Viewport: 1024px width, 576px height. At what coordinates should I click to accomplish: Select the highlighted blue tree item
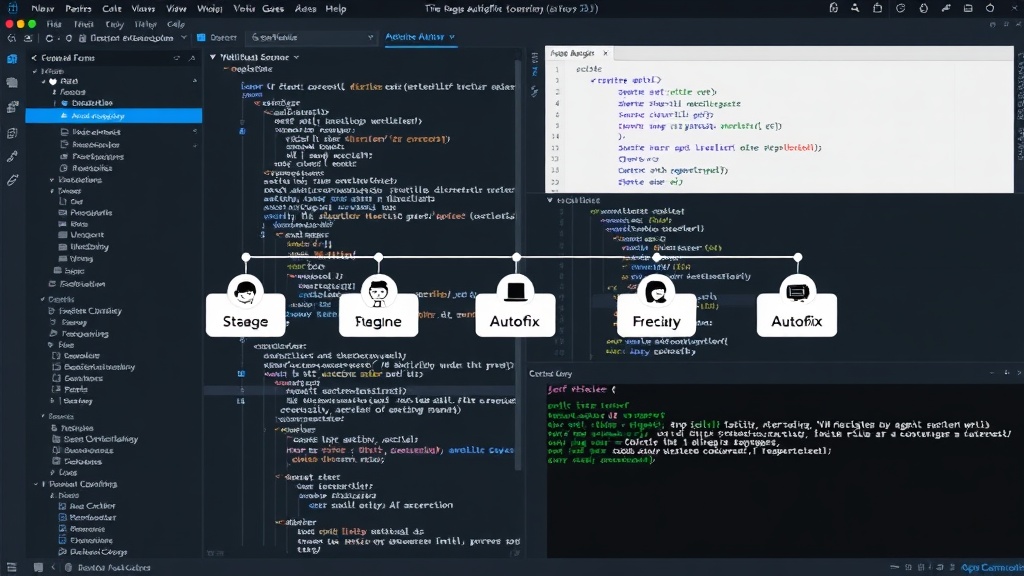pyautogui.click(x=114, y=116)
